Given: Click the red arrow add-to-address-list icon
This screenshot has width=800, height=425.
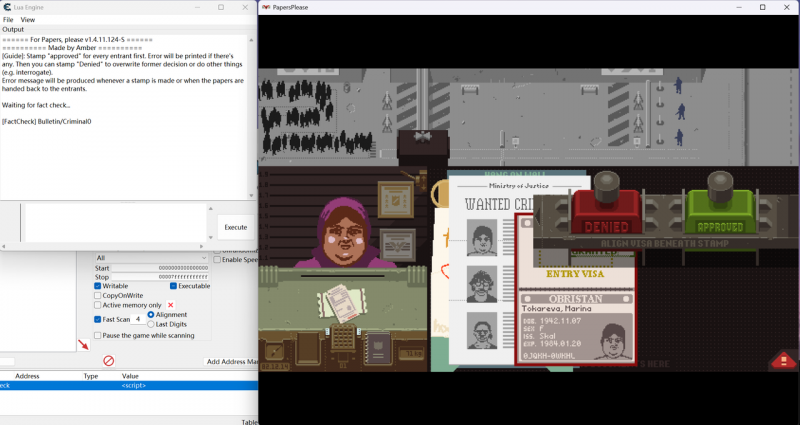Looking at the screenshot, I should pos(83,345).
